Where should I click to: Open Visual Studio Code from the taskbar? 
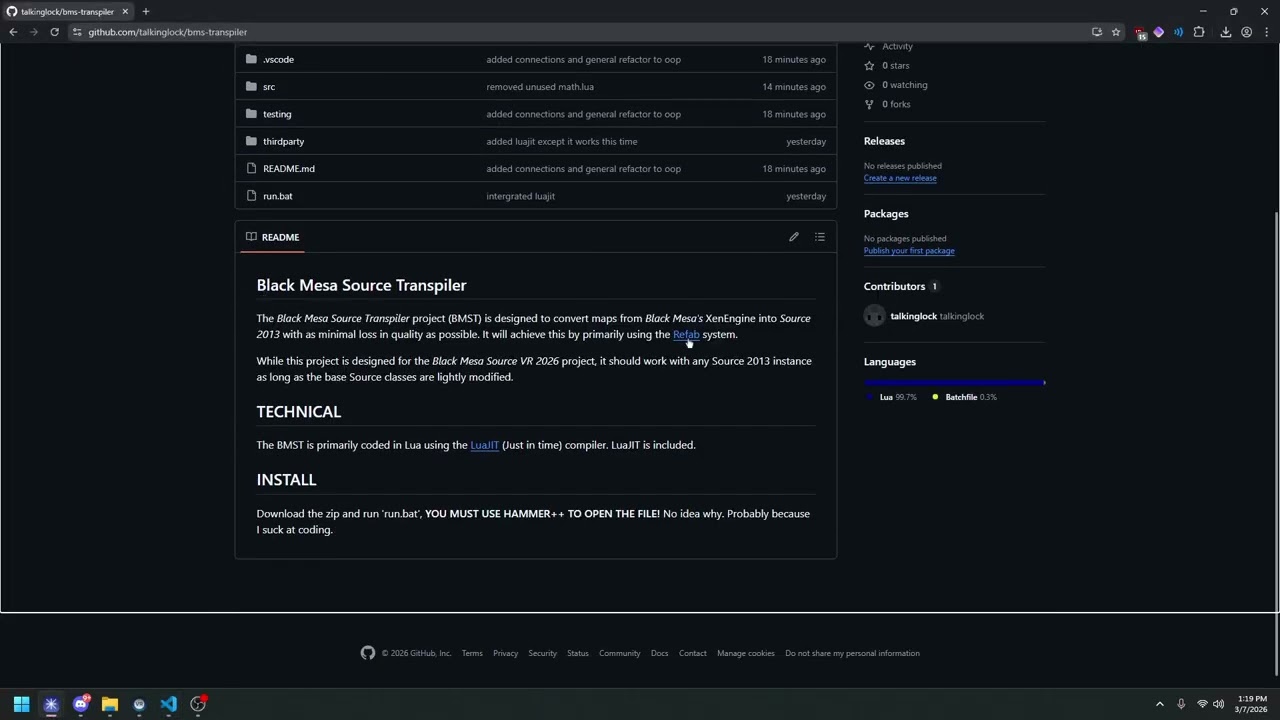(168, 704)
